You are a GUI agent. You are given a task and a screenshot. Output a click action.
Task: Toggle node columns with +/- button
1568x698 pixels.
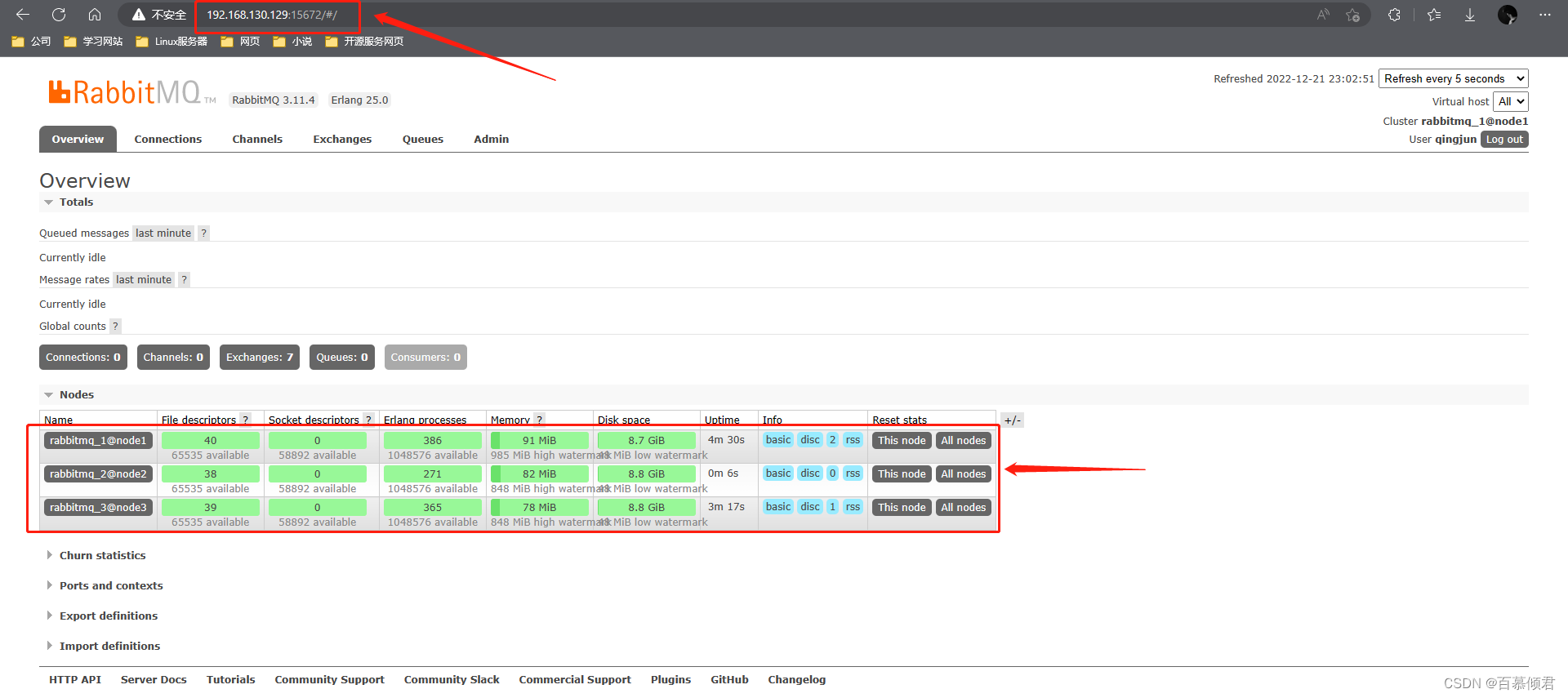click(1012, 420)
